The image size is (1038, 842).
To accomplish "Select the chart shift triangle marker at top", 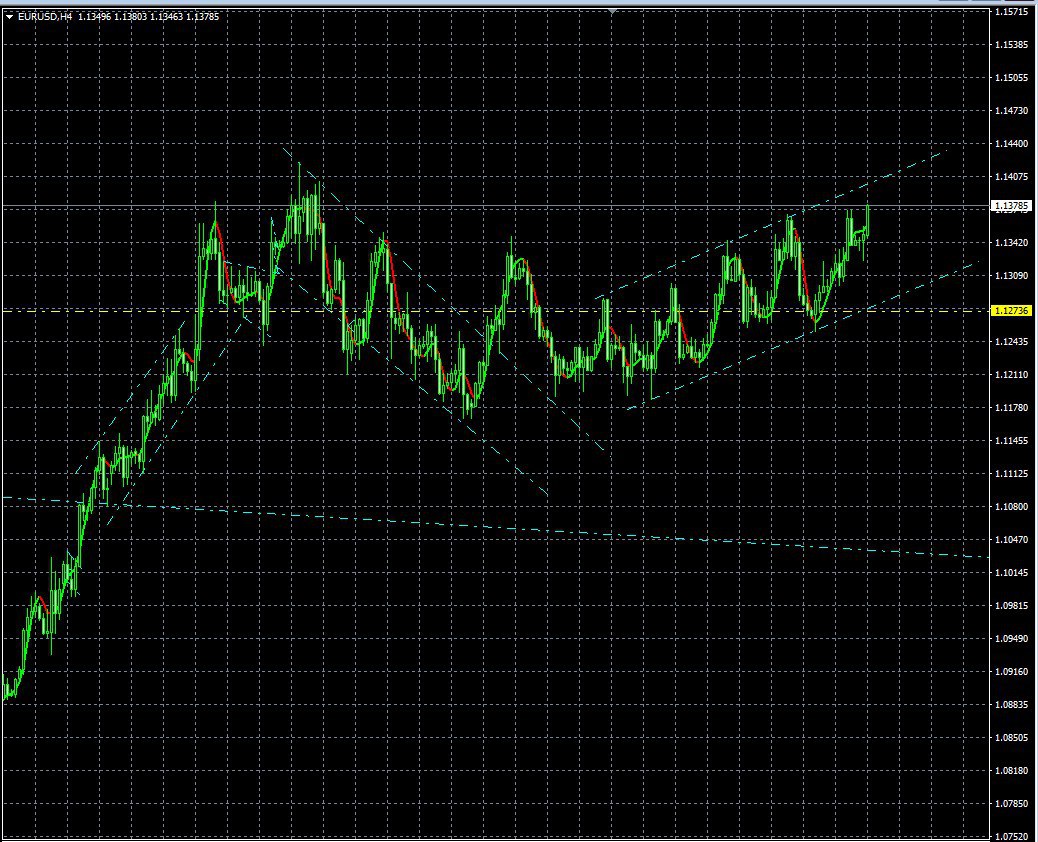I will click(x=614, y=11).
